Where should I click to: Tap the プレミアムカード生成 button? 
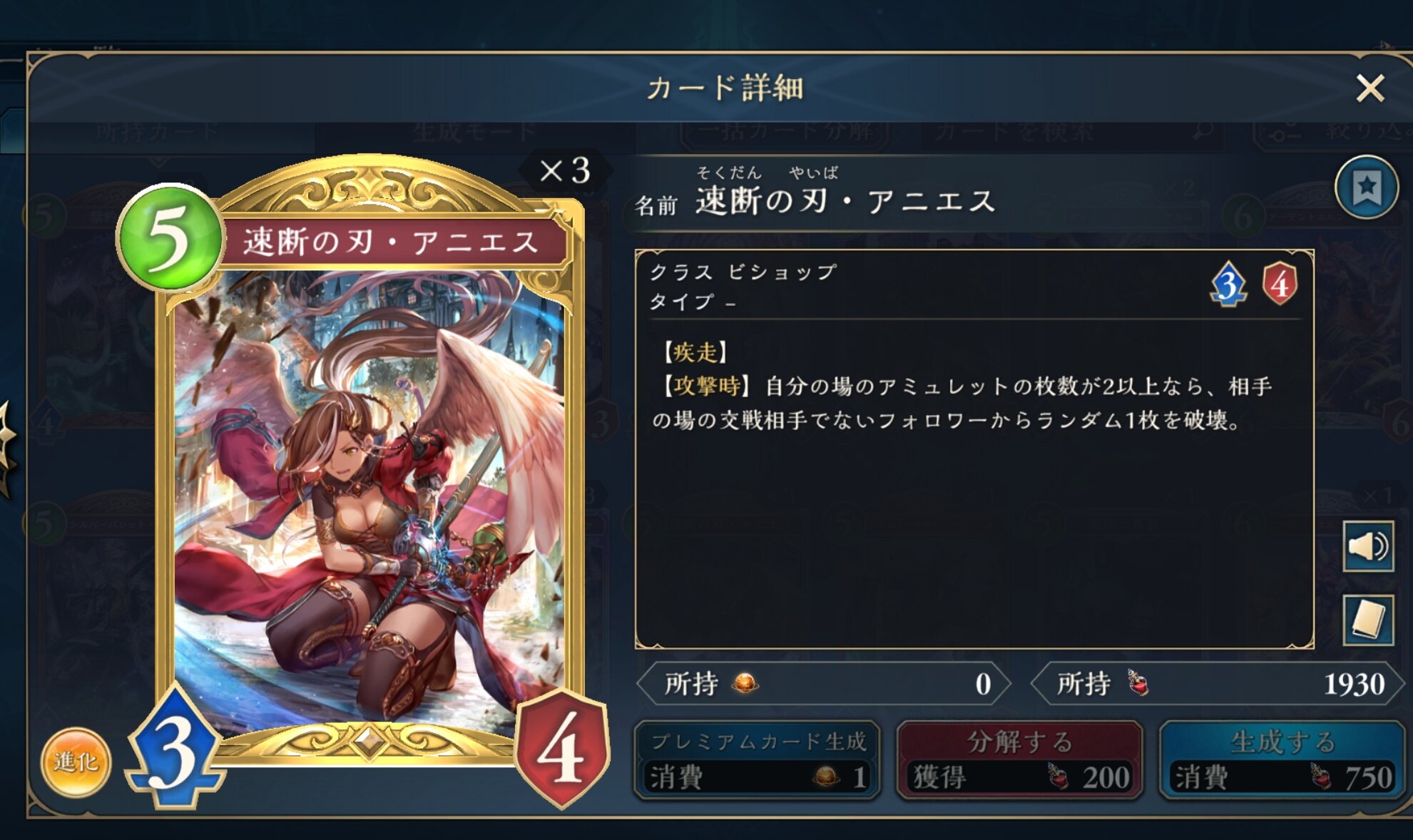point(757,760)
